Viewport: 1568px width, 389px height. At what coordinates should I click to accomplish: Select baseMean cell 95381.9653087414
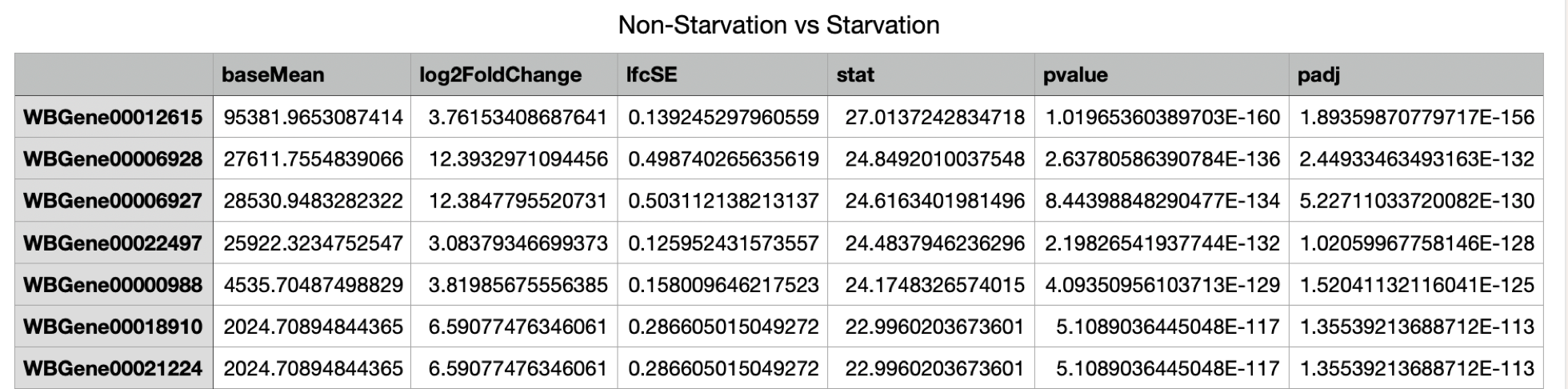pyautogui.click(x=313, y=118)
